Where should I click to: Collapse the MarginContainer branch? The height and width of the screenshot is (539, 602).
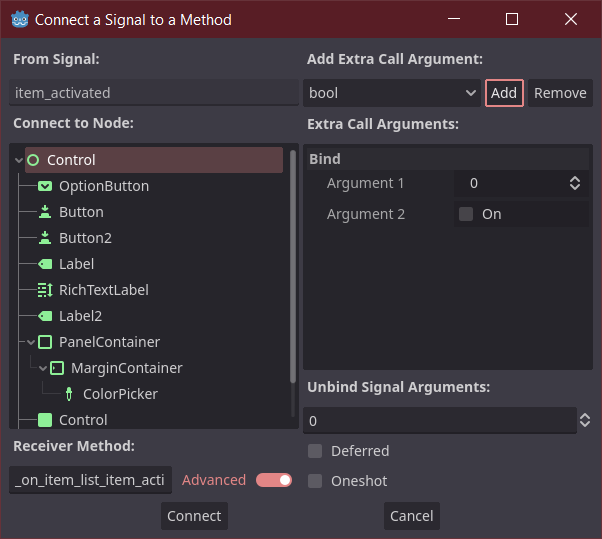(43, 368)
